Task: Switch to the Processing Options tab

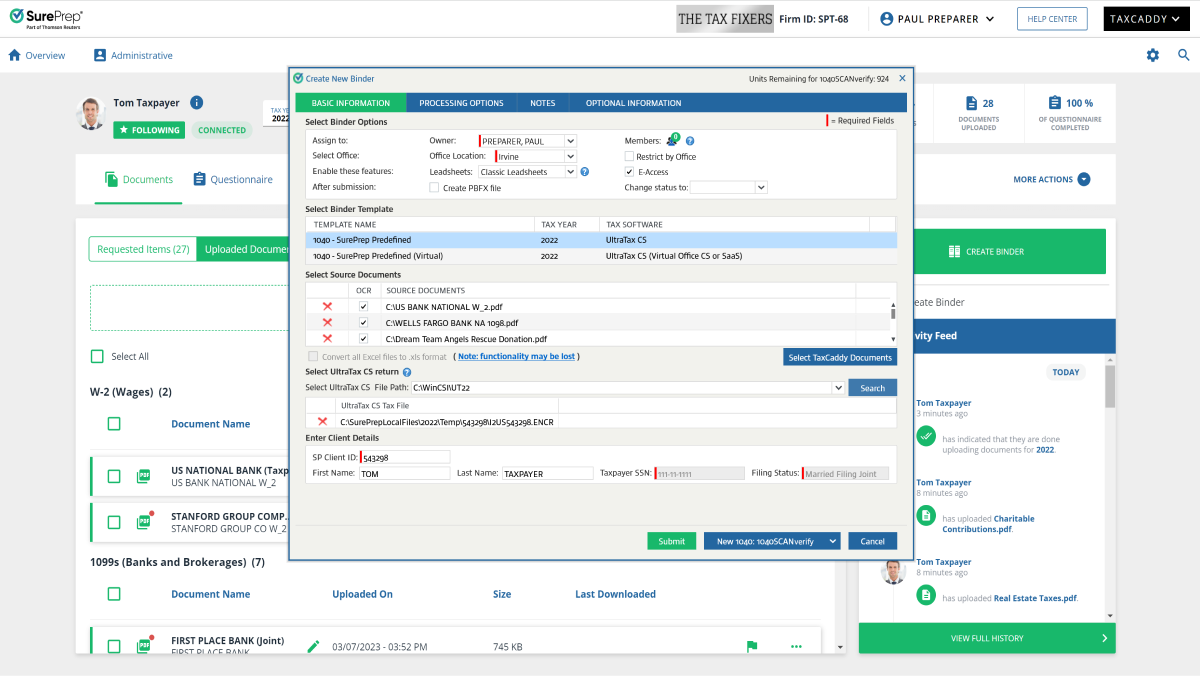Action: click(461, 103)
